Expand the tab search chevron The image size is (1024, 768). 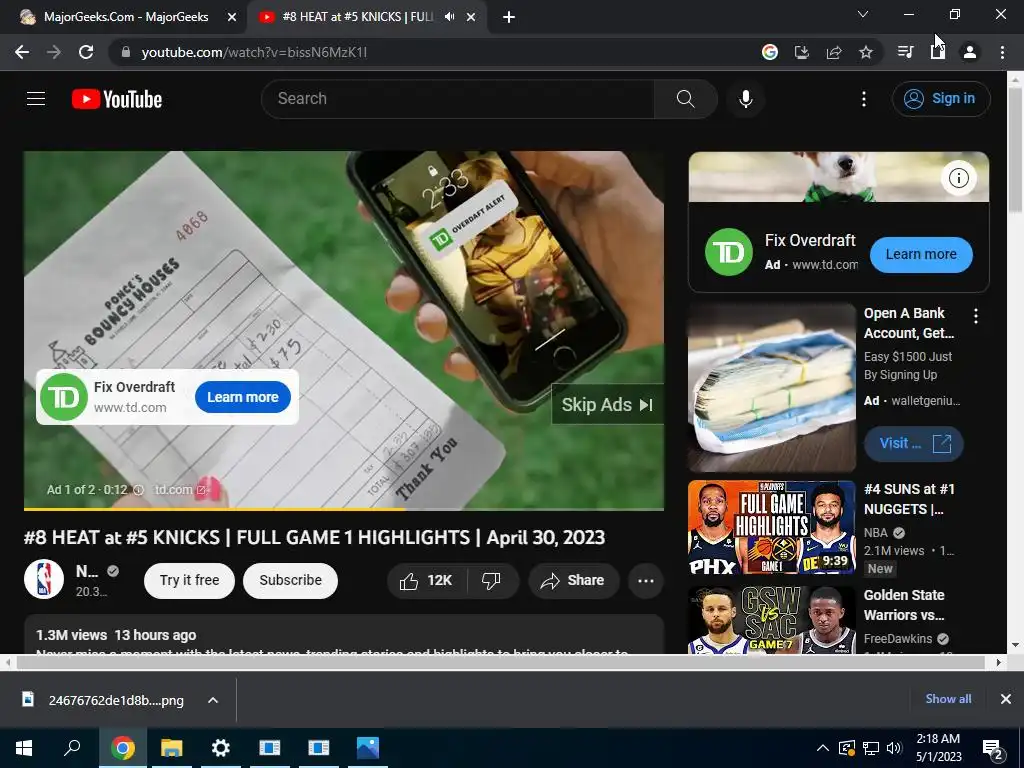tap(863, 14)
